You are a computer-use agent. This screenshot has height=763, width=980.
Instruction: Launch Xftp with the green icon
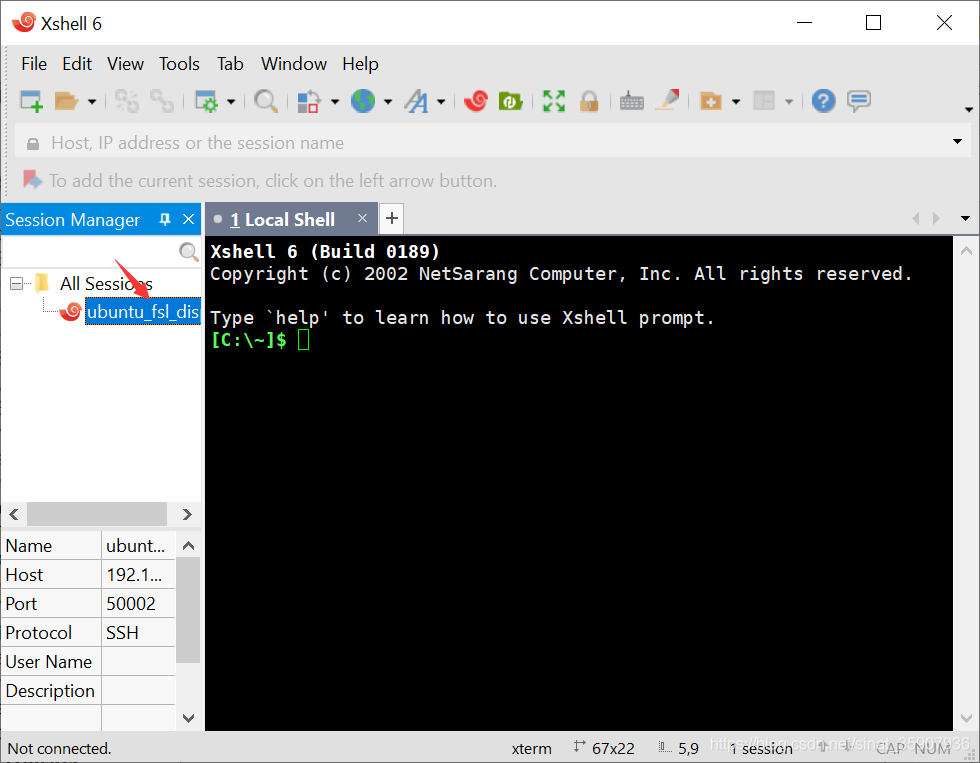511,101
